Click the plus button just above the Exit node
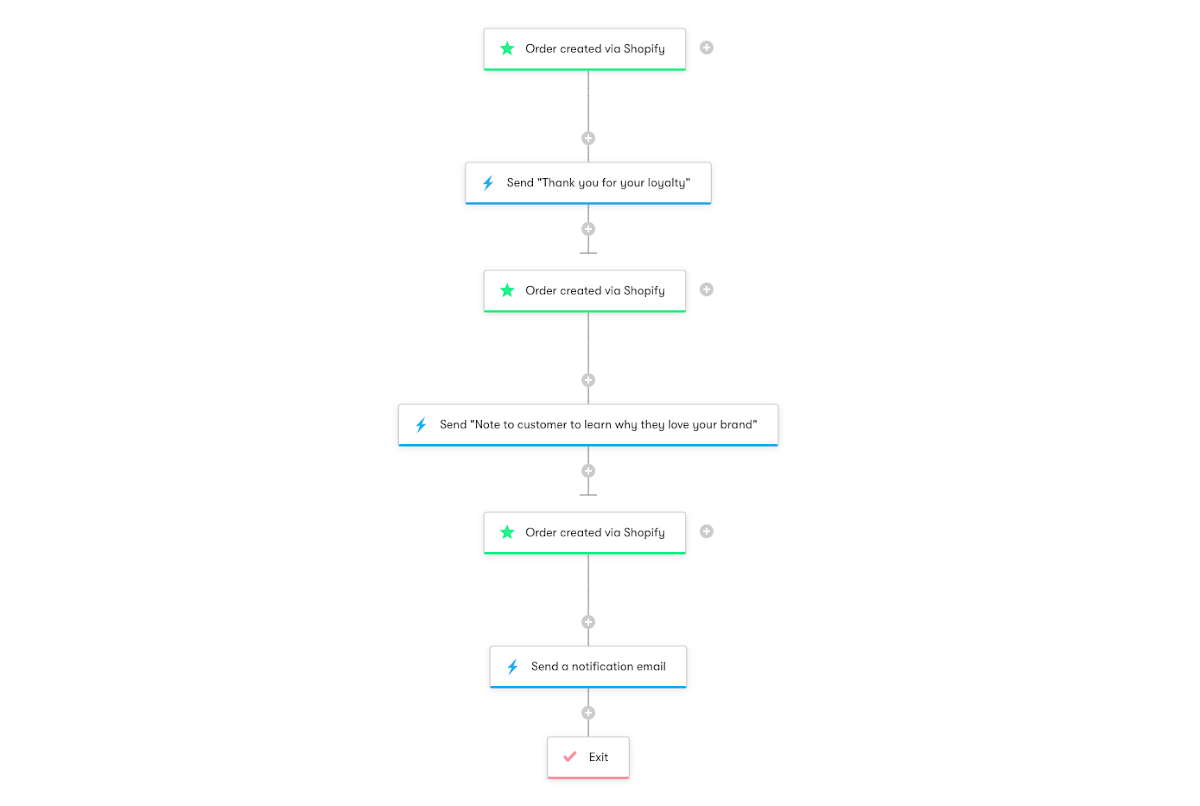This screenshot has height=806, width=1200. [588, 712]
